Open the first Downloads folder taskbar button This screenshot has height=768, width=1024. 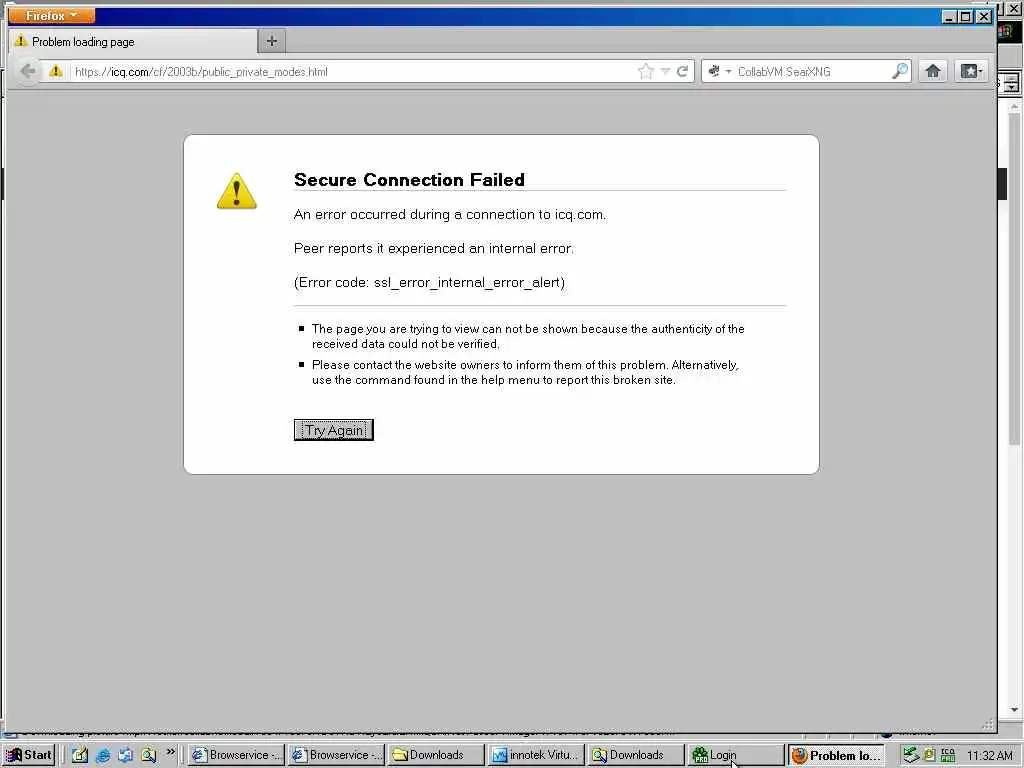pyautogui.click(x=437, y=755)
